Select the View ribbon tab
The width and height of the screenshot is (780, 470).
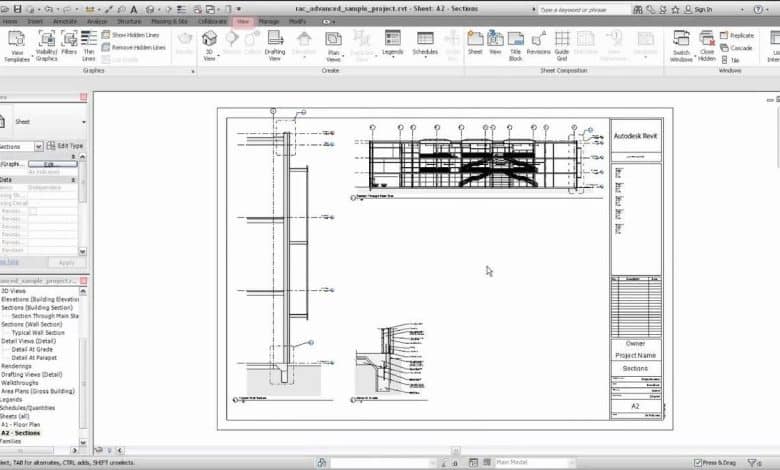click(243, 21)
